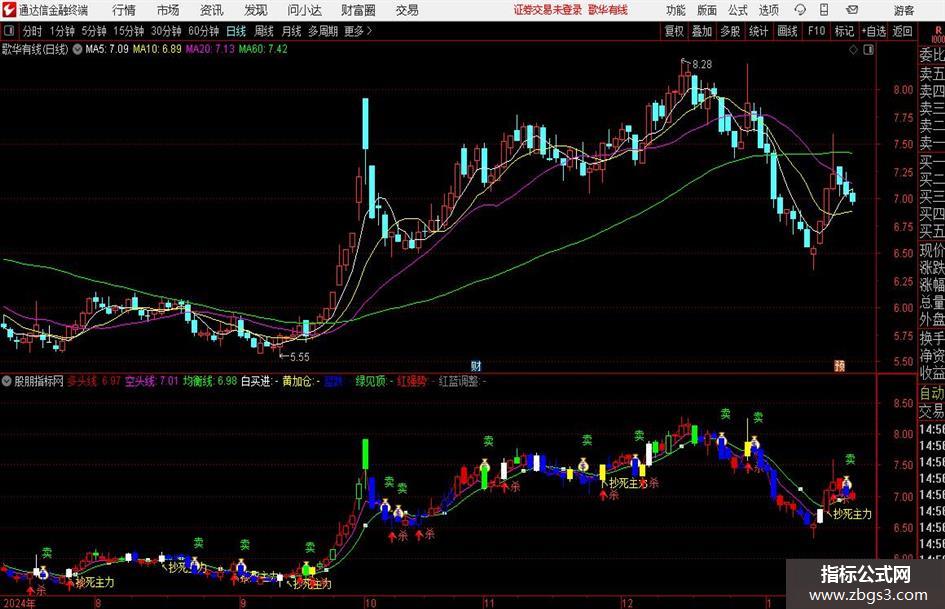Click the 绿见顶 indicator label

point(374,381)
